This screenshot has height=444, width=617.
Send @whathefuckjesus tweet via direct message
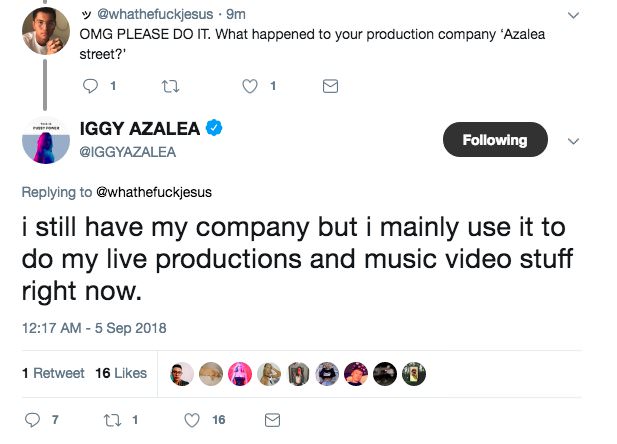(x=330, y=87)
